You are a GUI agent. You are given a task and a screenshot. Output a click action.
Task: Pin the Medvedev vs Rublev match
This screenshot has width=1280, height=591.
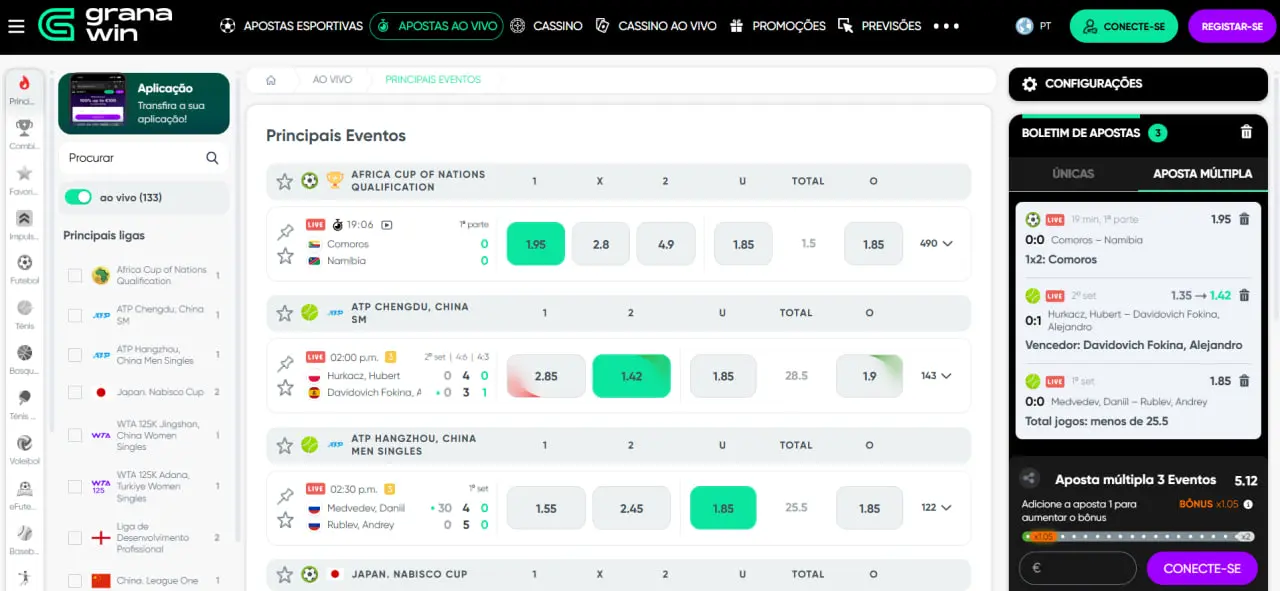click(285, 496)
